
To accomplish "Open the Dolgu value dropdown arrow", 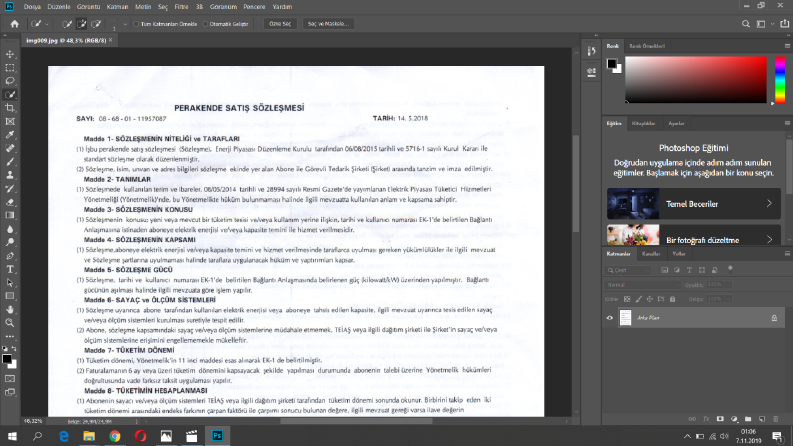I will (729, 299).
